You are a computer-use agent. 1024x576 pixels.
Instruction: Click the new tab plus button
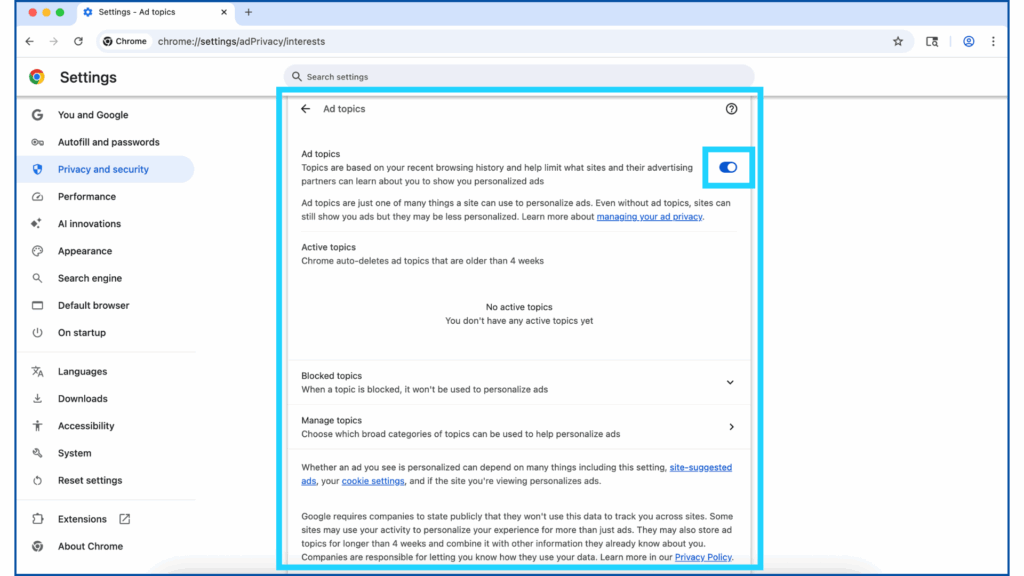pos(249,12)
